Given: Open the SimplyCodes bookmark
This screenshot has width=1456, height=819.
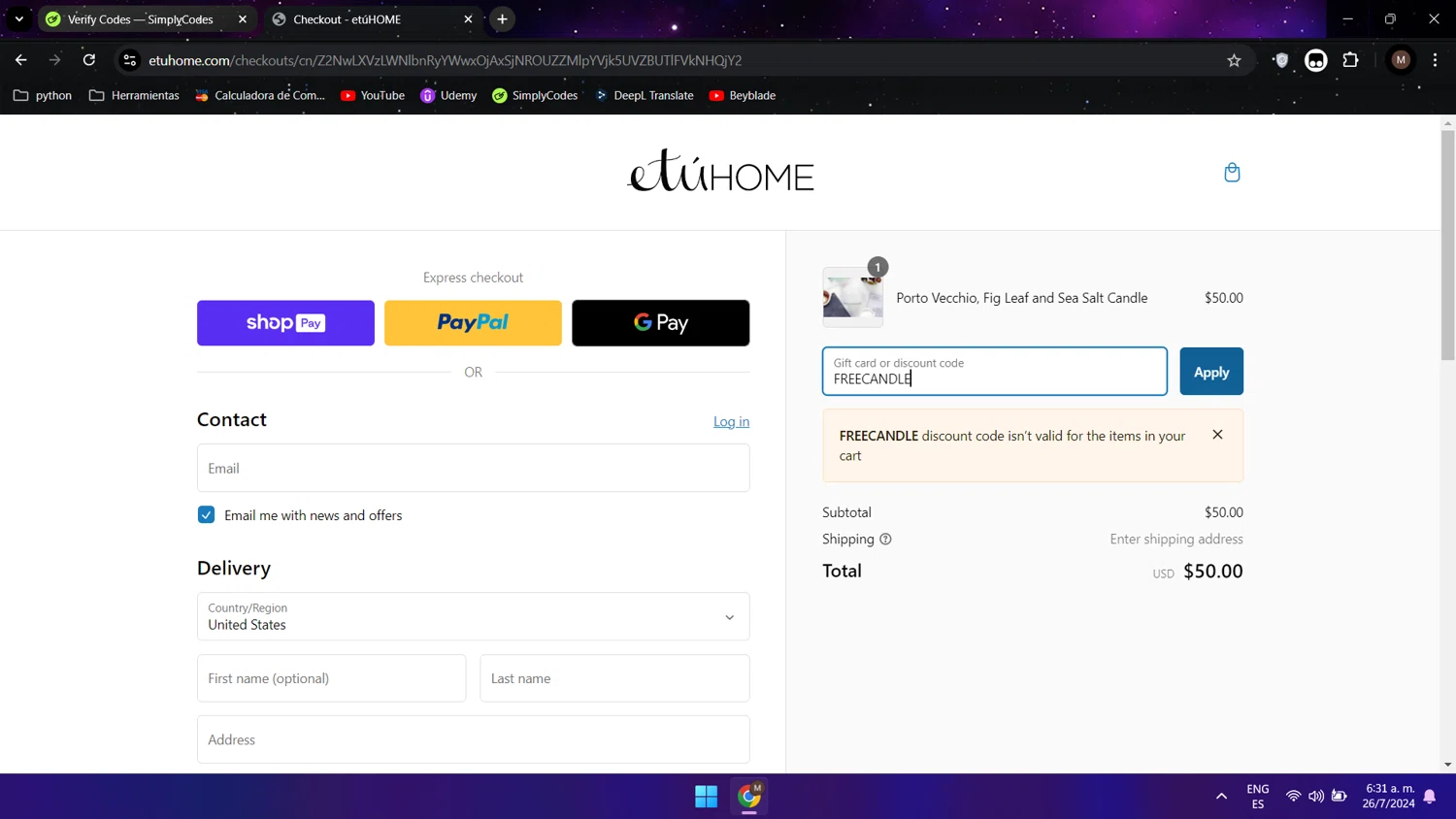Looking at the screenshot, I should (535, 95).
